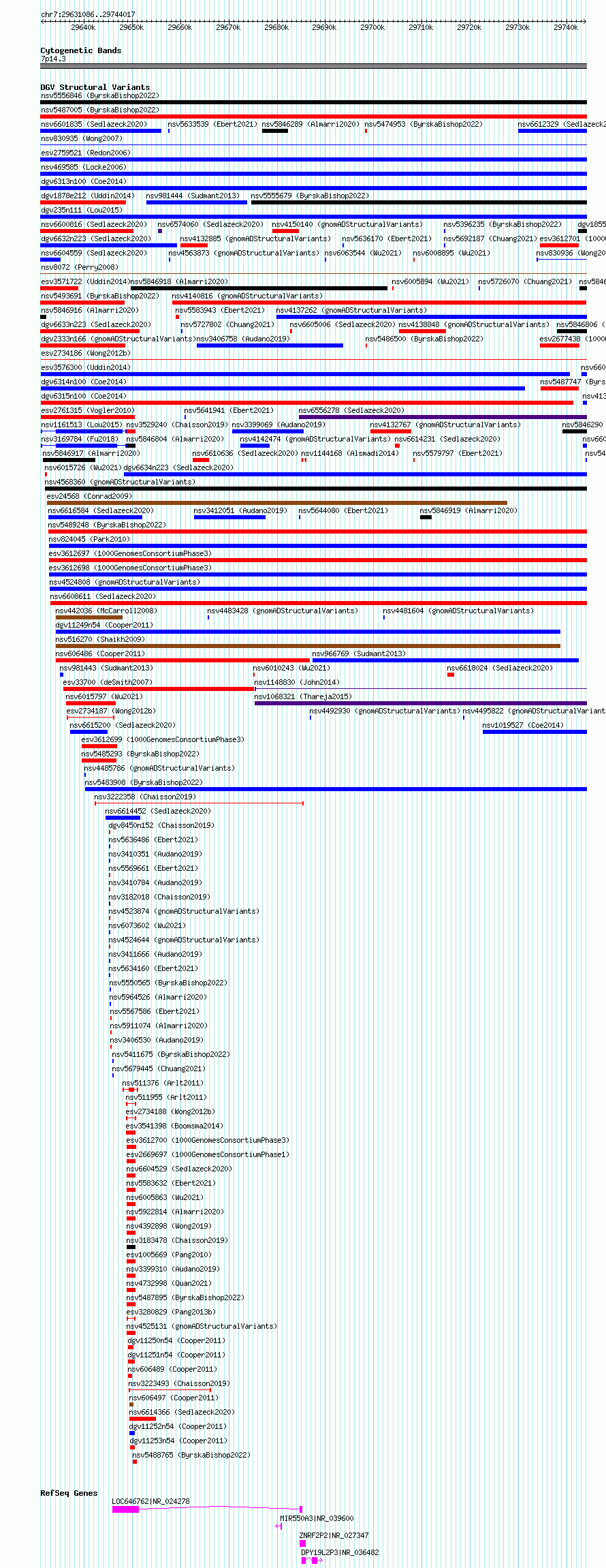This screenshot has width=606, height=1568.
Task: Click esv1005669 (Pang2010) label
Action: tap(169, 1255)
